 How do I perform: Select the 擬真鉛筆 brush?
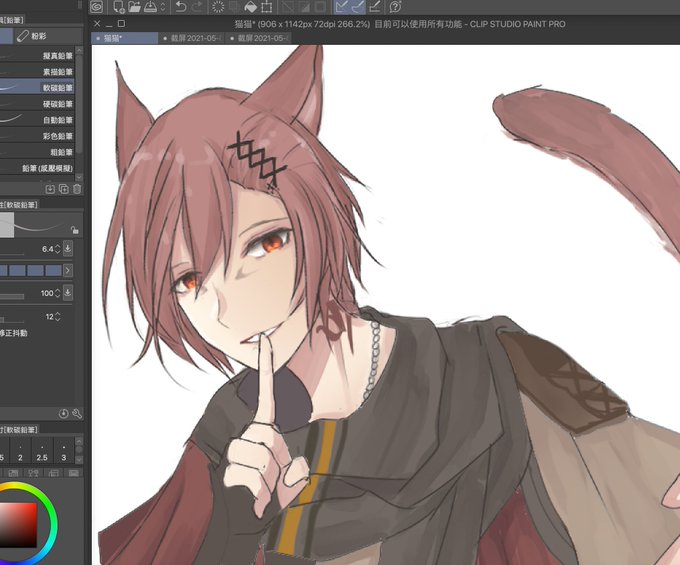coord(37,56)
